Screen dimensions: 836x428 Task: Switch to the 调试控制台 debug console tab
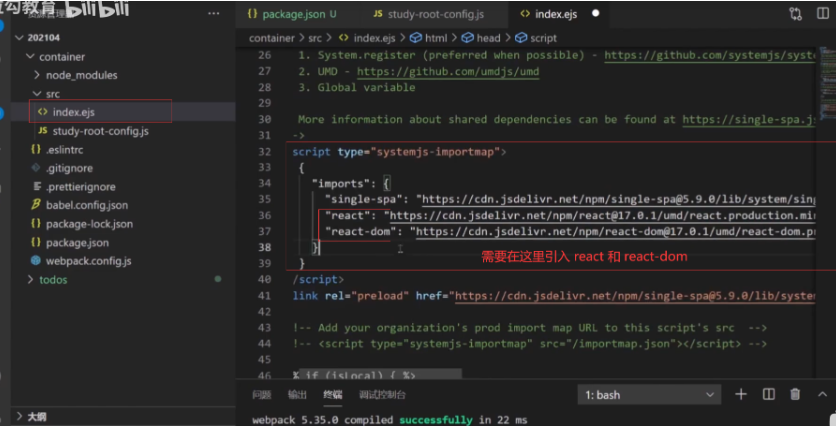click(x=382, y=395)
